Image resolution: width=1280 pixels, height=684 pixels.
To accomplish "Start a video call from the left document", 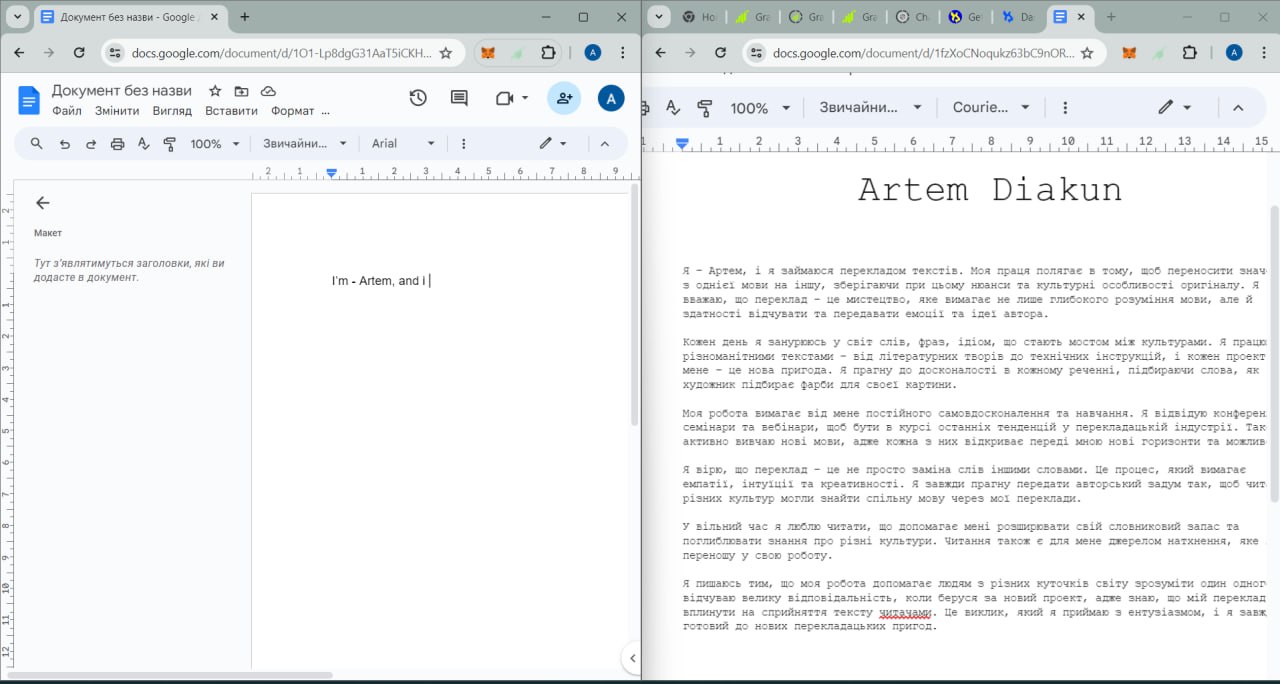I will click(x=504, y=98).
